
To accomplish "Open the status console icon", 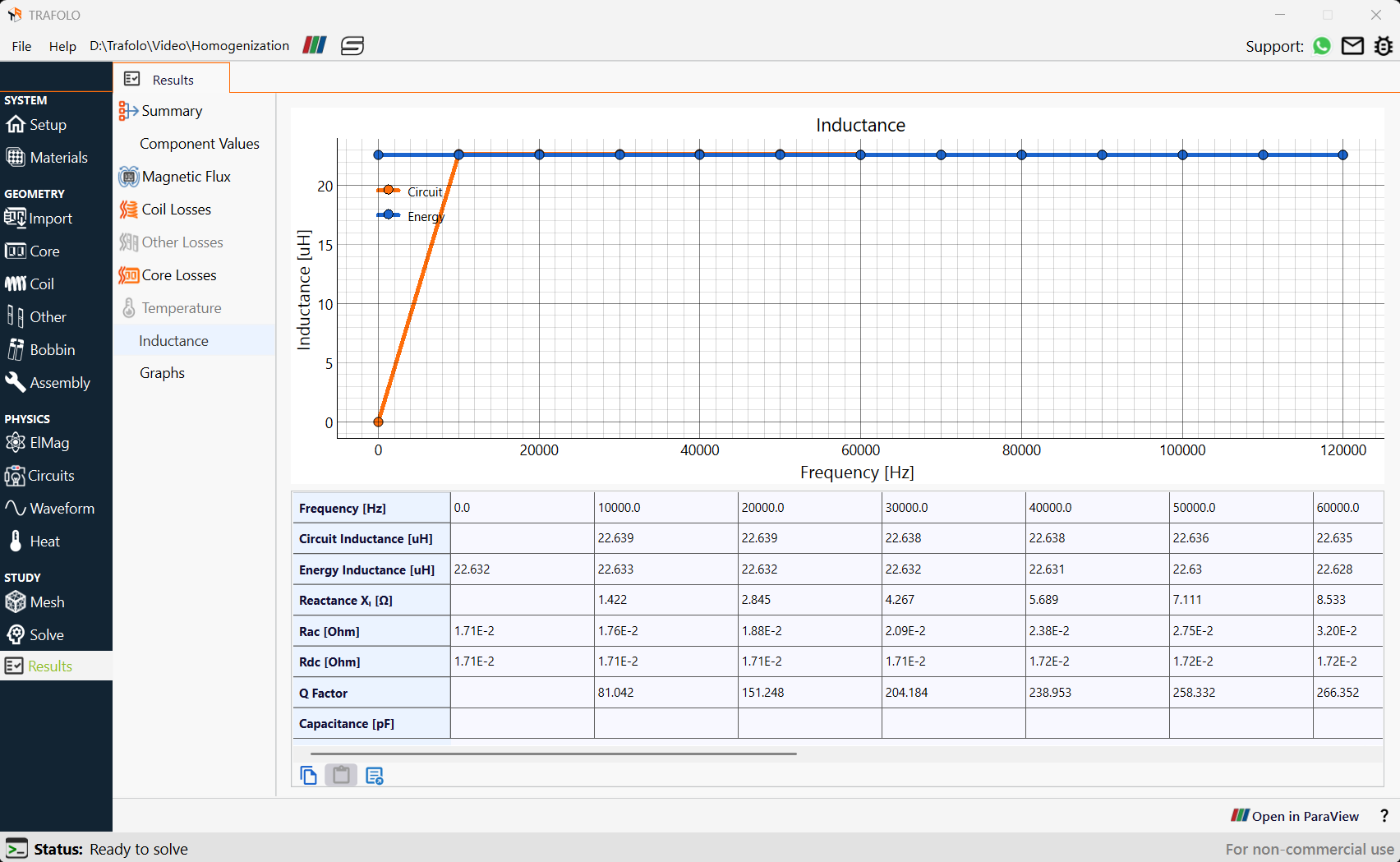I will [x=16, y=849].
